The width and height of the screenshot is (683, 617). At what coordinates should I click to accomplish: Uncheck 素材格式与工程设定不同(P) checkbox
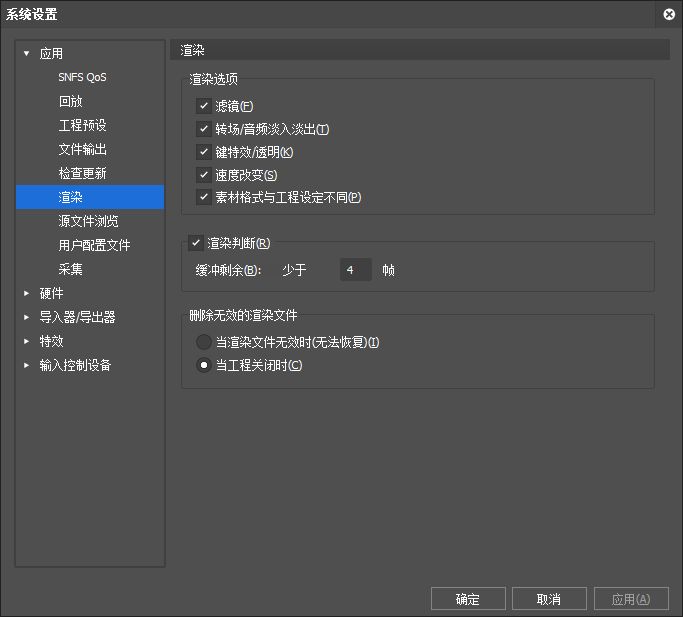click(203, 197)
